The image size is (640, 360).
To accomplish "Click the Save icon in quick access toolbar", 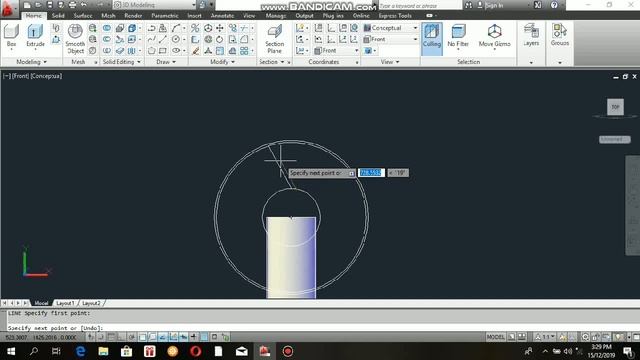I will coord(50,5).
